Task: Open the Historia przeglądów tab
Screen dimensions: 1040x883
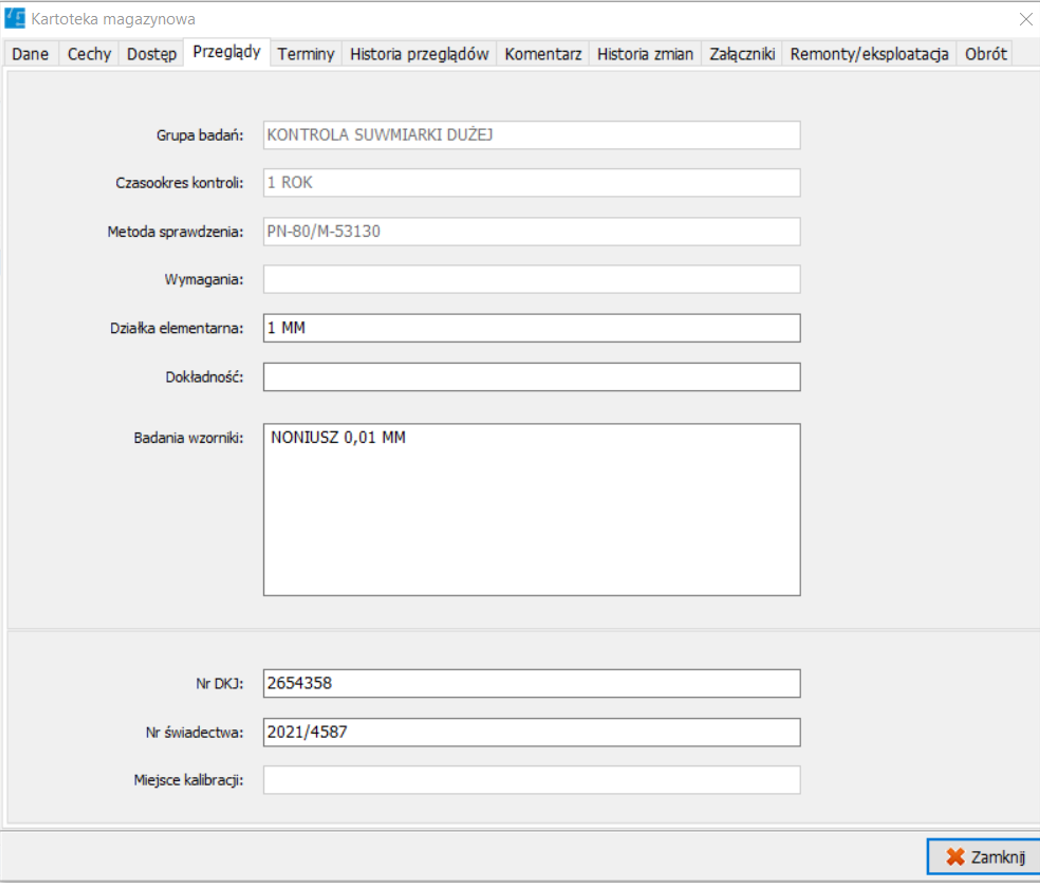Action: coord(419,54)
